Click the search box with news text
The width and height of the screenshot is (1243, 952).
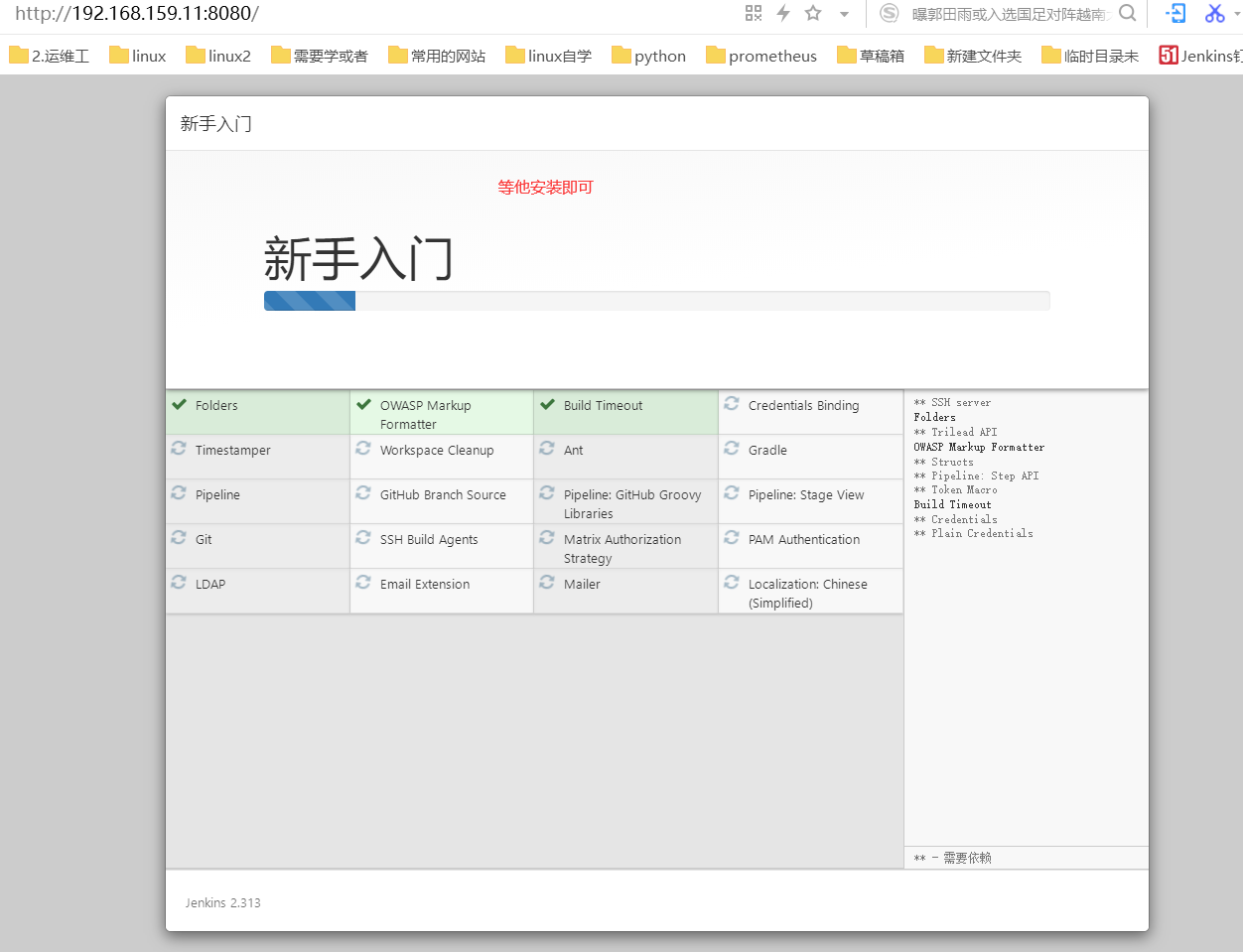coord(1009,14)
